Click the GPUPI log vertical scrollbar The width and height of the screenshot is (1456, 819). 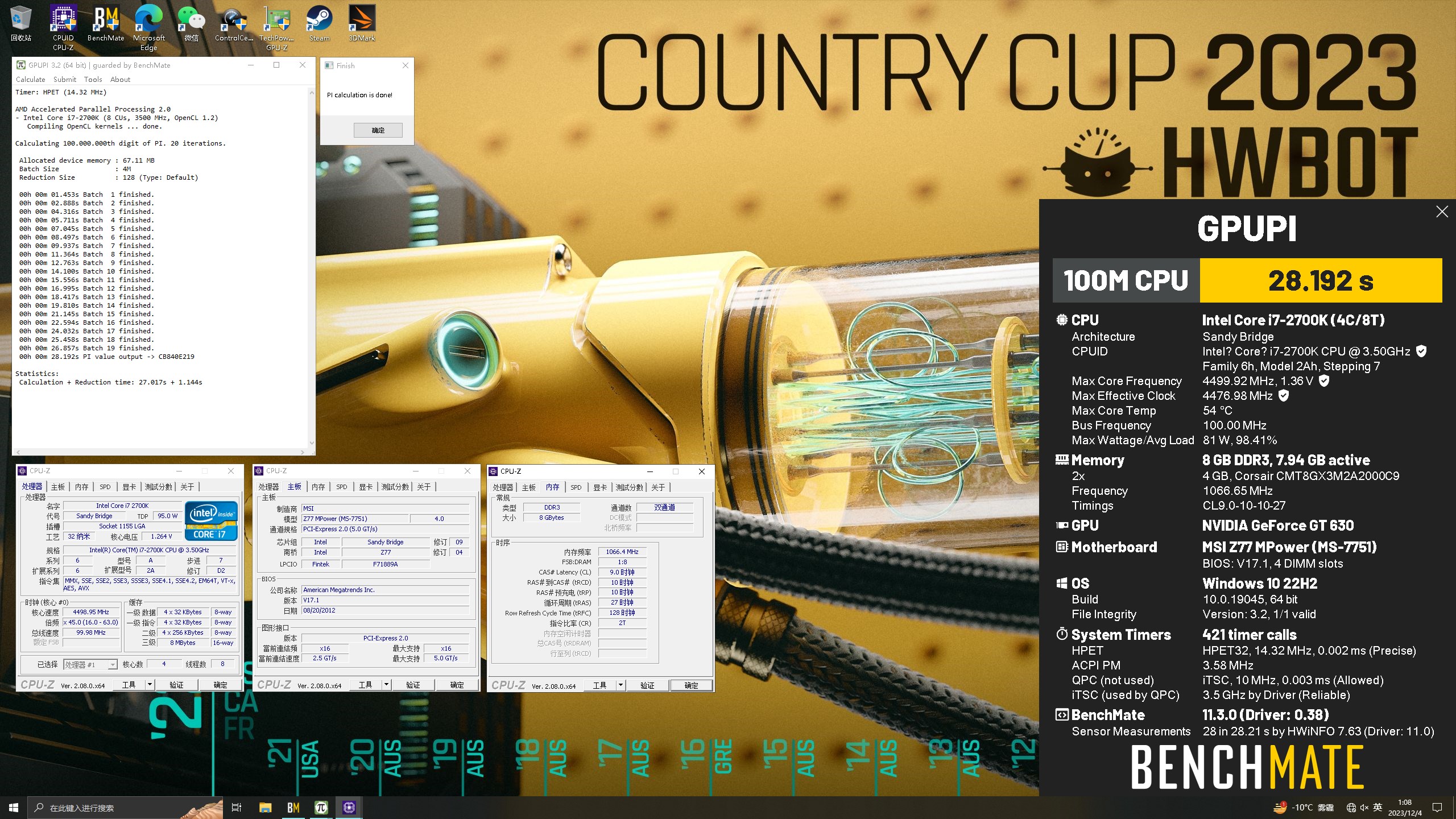point(311,267)
